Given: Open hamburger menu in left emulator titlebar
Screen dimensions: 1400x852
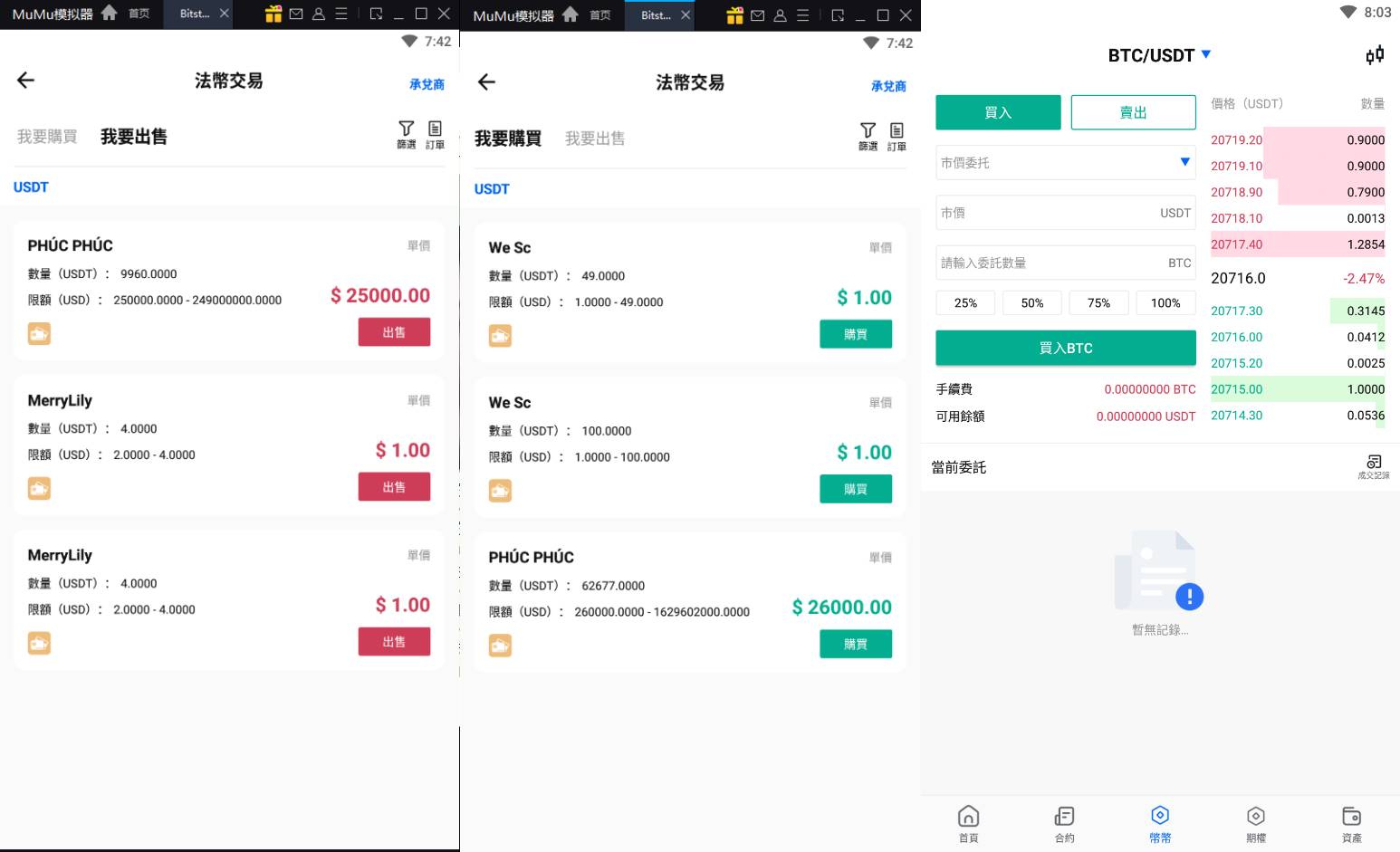Looking at the screenshot, I should coord(341,14).
